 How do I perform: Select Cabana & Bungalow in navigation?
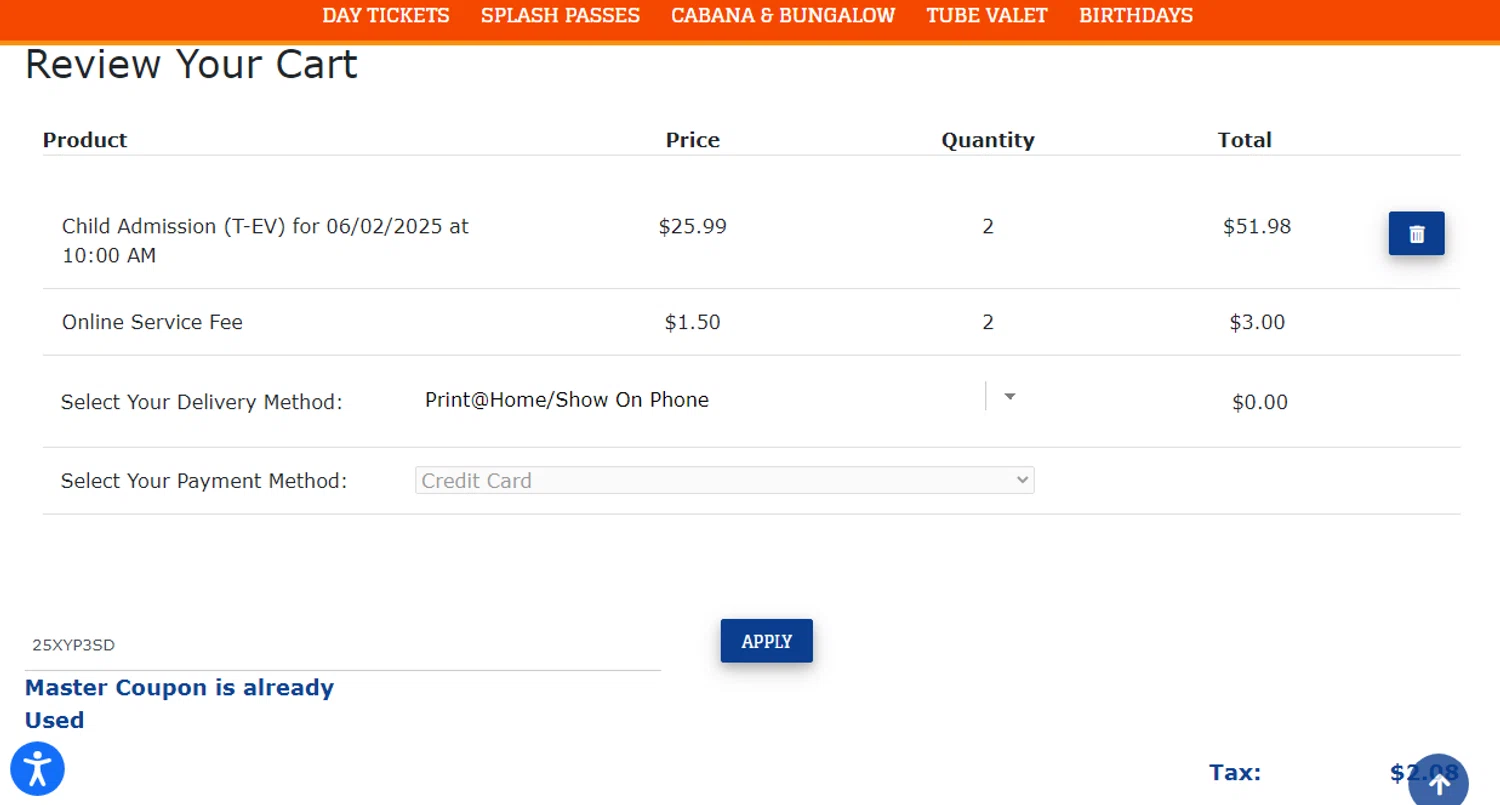pos(783,16)
